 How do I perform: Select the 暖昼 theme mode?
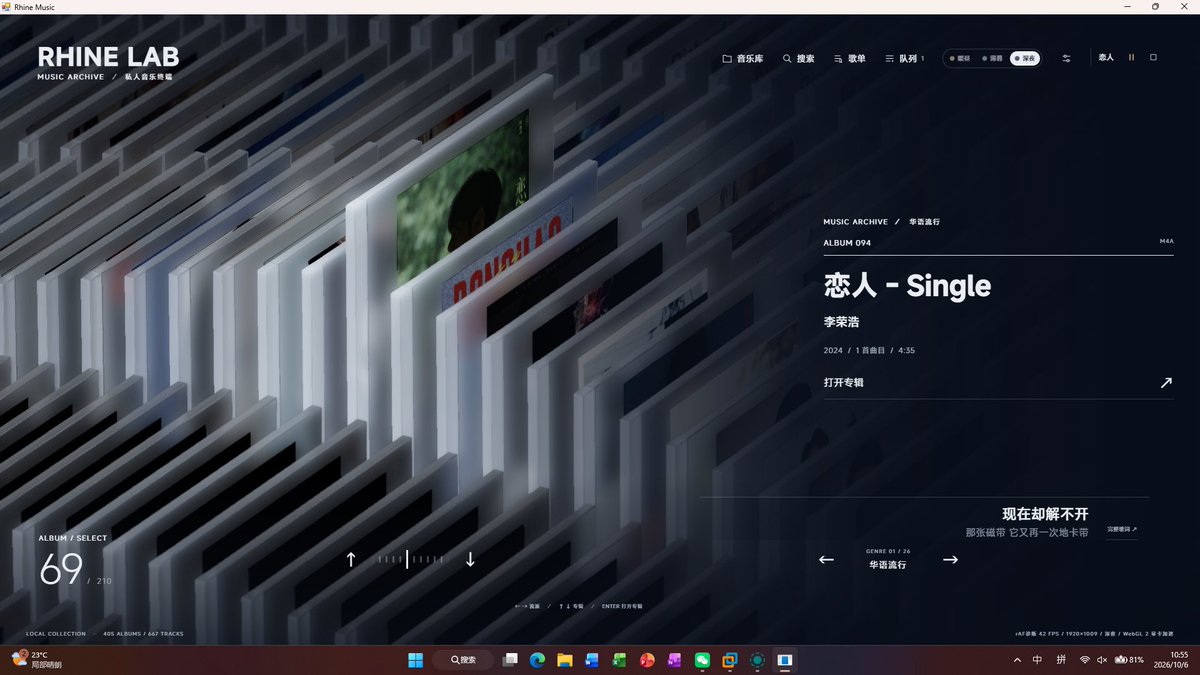click(x=960, y=59)
